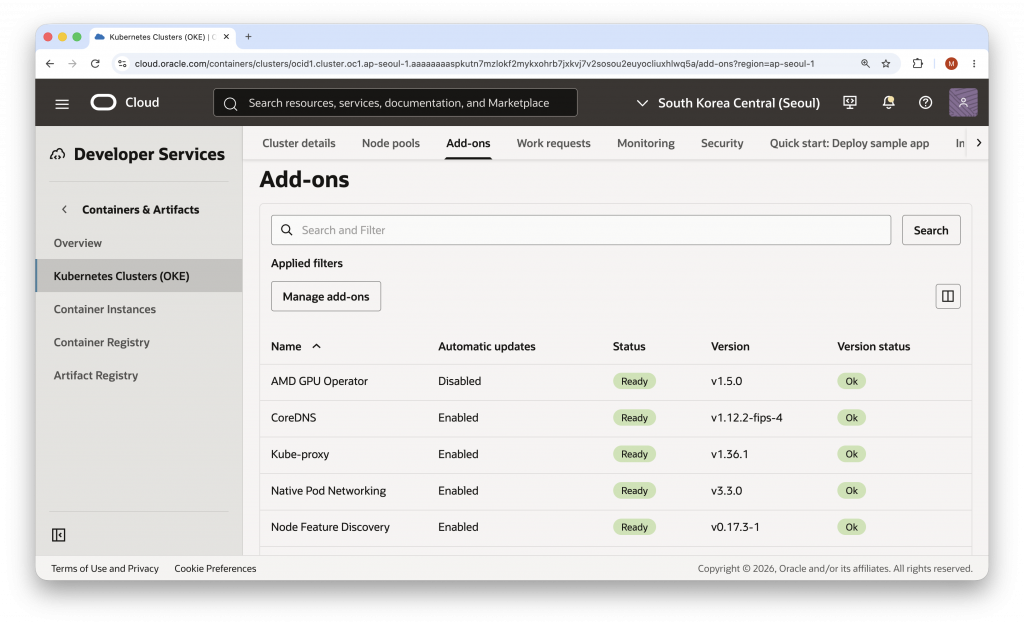View site information icon in address bar
The width and height of the screenshot is (1024, 627).
122,63
